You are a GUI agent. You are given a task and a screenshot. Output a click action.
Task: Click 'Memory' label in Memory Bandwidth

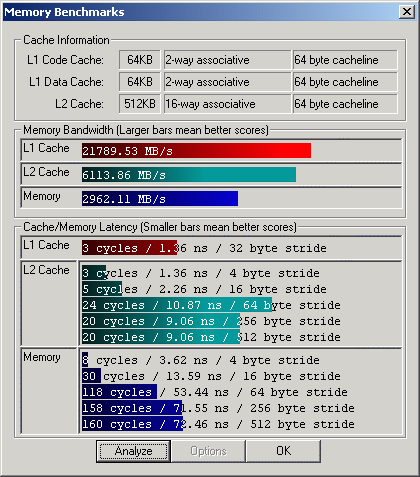pyautogui.click(x=42, y=196)
